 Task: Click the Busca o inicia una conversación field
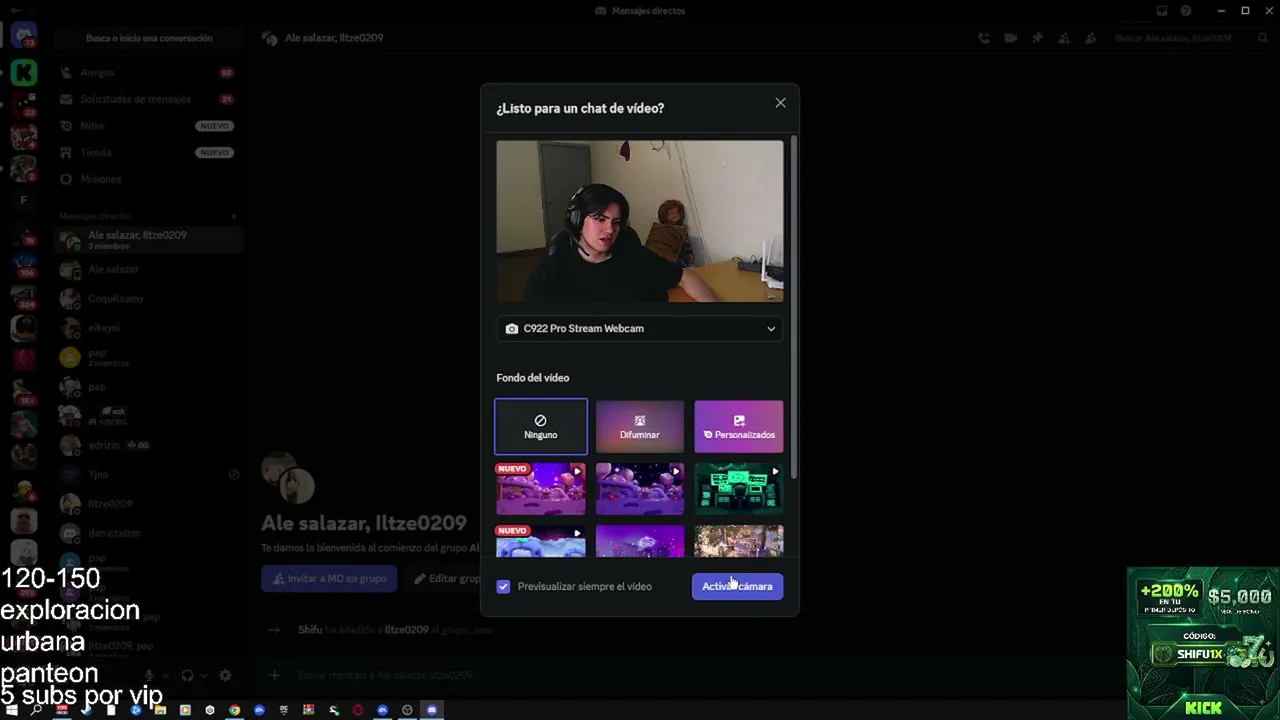click(x=149, y=38)
